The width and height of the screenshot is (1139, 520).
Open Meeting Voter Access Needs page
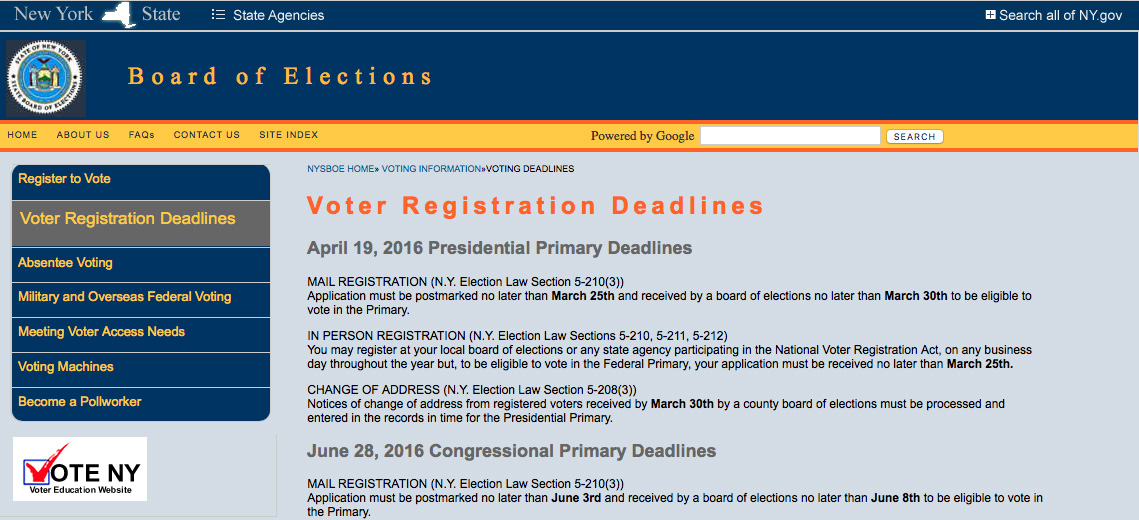[102, 332]
